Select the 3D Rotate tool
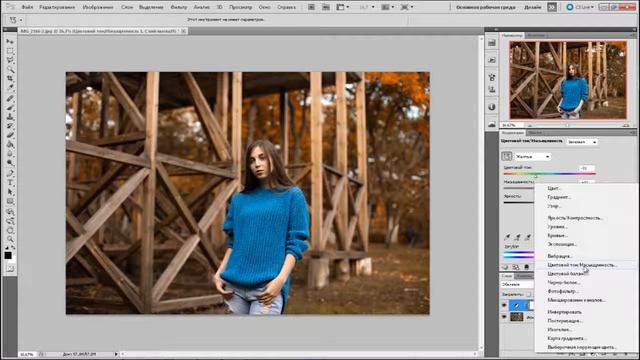 (10, 212)
